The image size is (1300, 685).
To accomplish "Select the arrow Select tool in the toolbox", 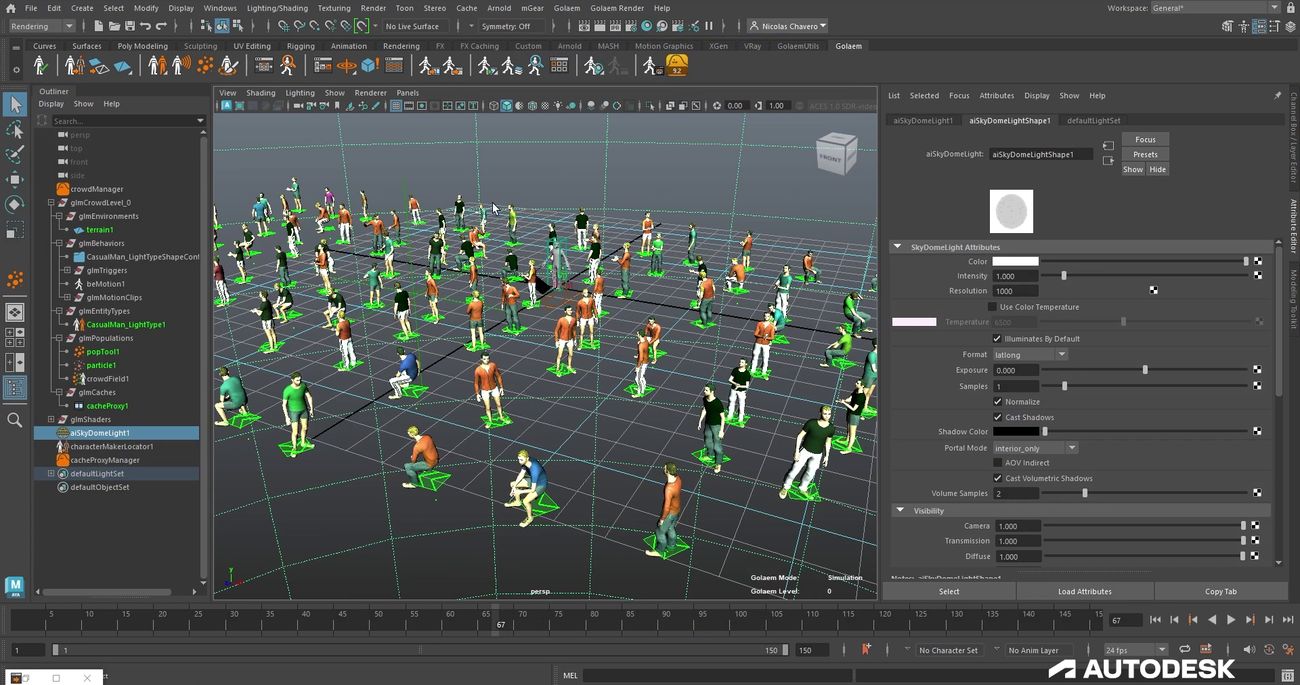I will click(15, 104).
